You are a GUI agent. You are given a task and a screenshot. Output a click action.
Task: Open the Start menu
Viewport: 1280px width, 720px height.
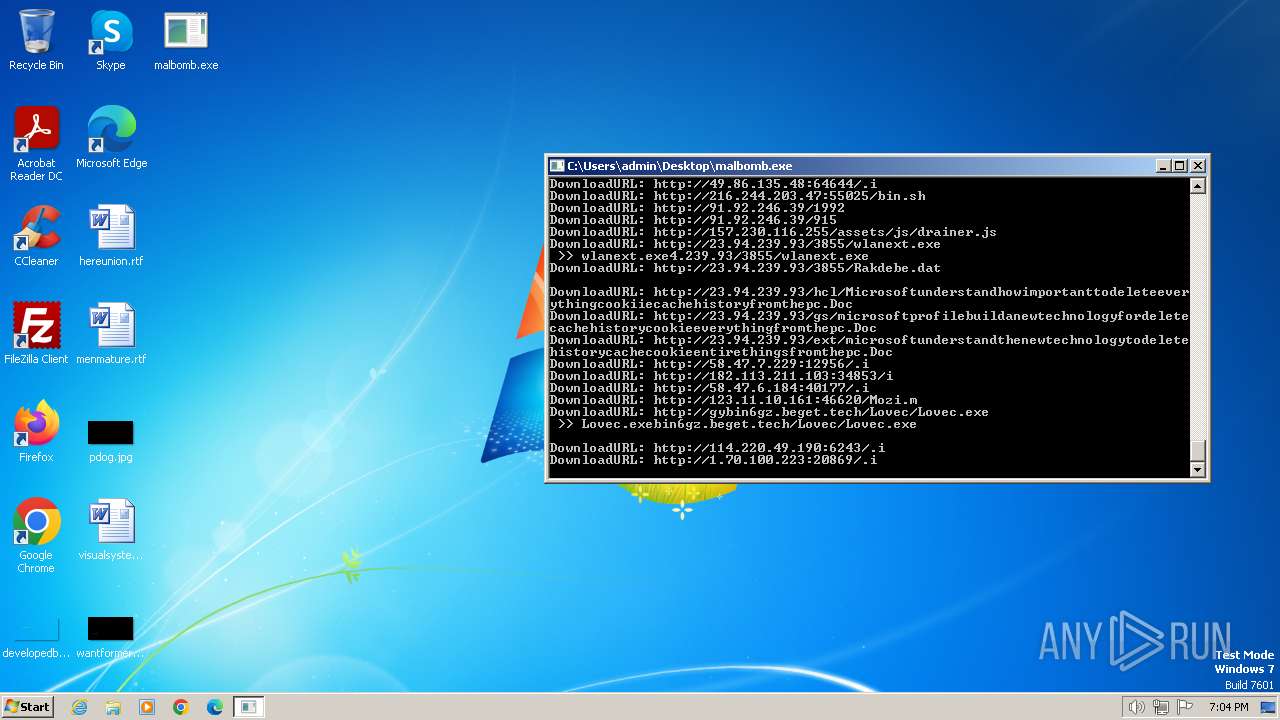(x=27, y=706)
